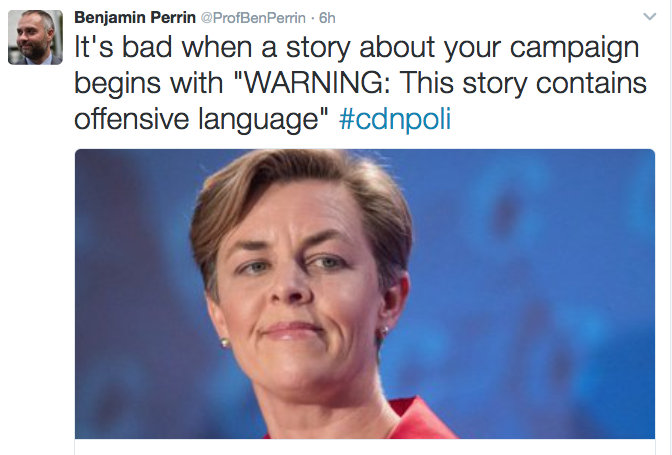
Task: Open the Benjamin Perrin display name link
Action: [135, 18]
